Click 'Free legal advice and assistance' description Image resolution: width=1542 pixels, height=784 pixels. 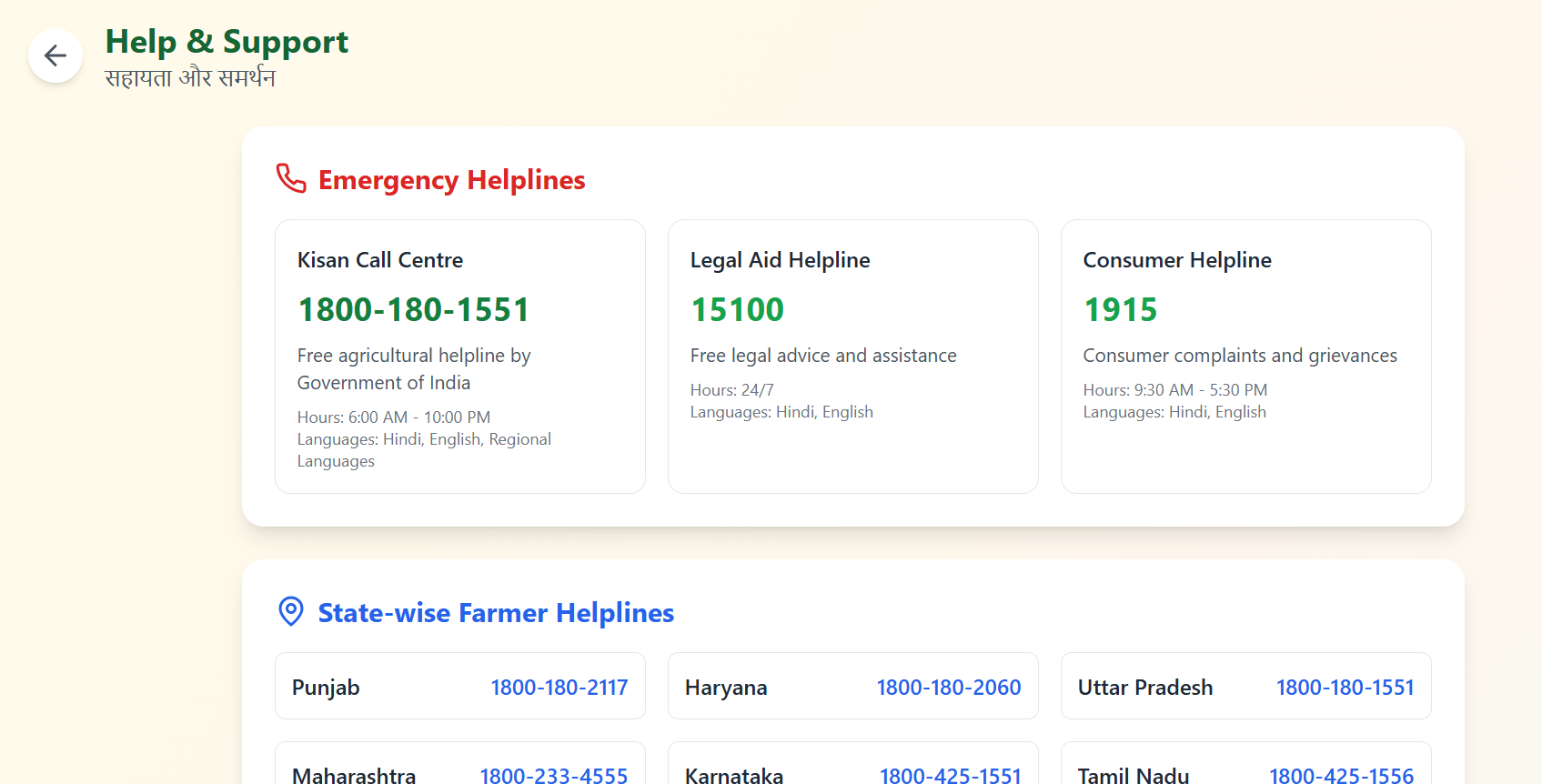823,356
